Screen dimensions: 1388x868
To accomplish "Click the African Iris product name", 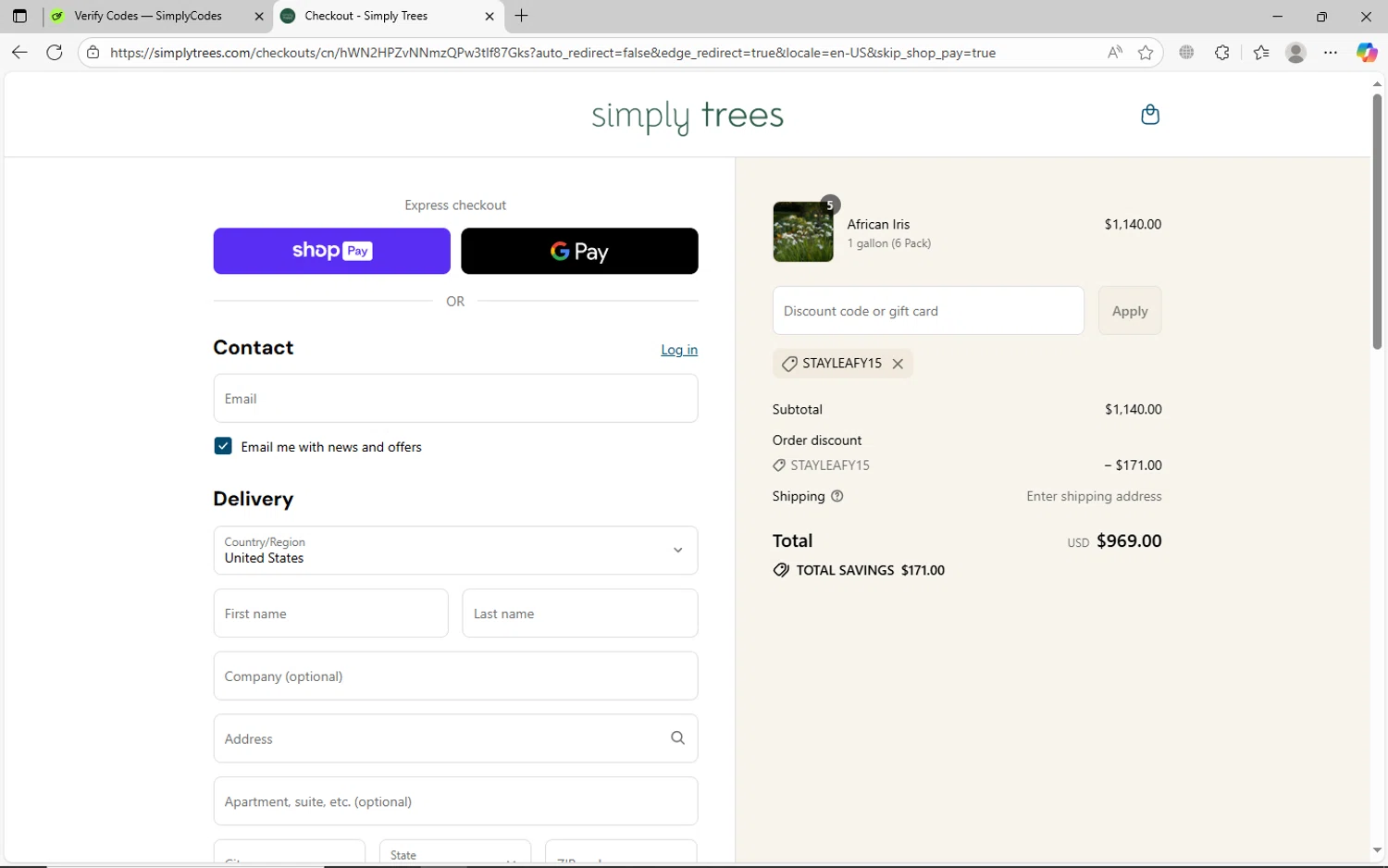I will 878,224.
